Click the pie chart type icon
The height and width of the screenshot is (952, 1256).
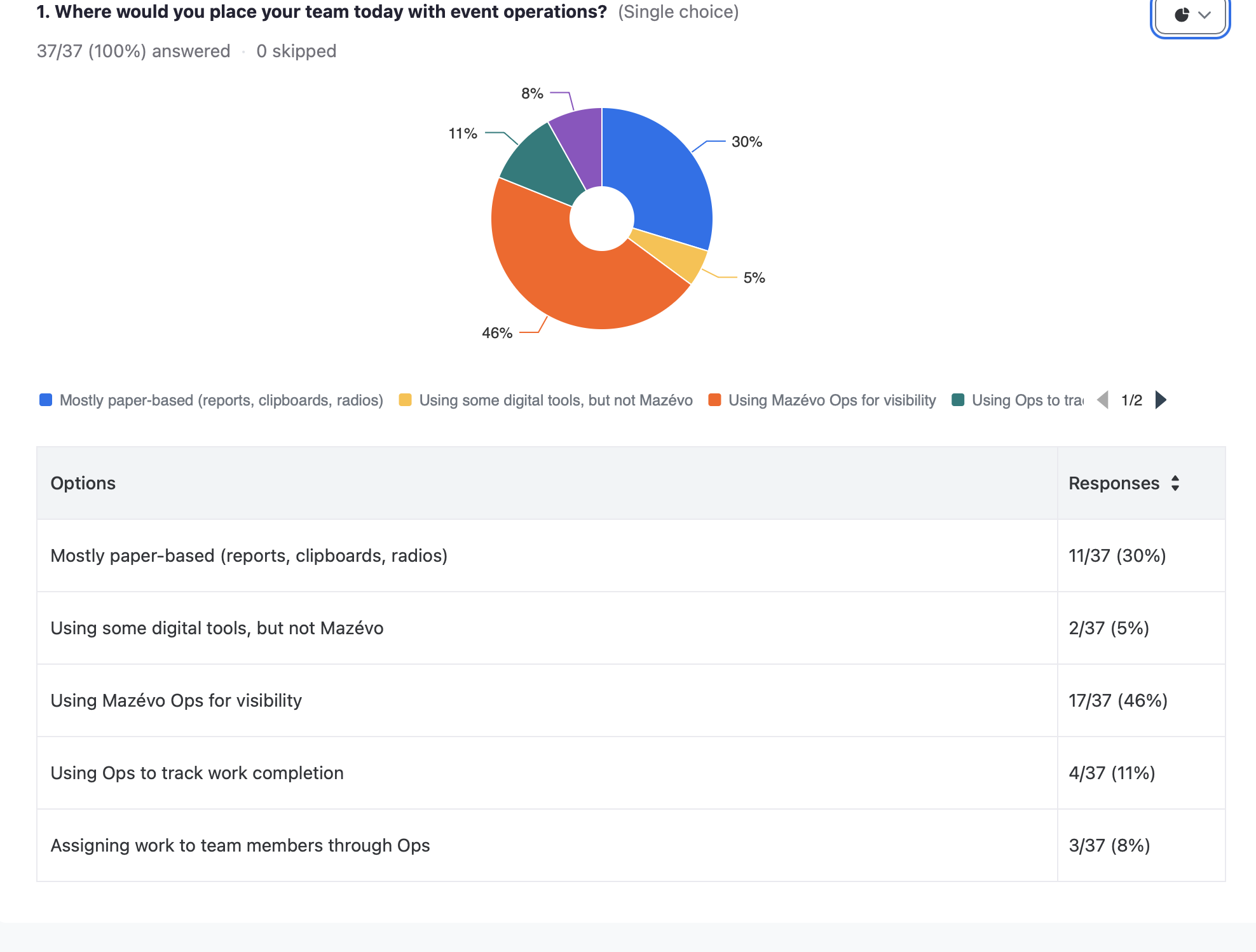[1182, 15]
